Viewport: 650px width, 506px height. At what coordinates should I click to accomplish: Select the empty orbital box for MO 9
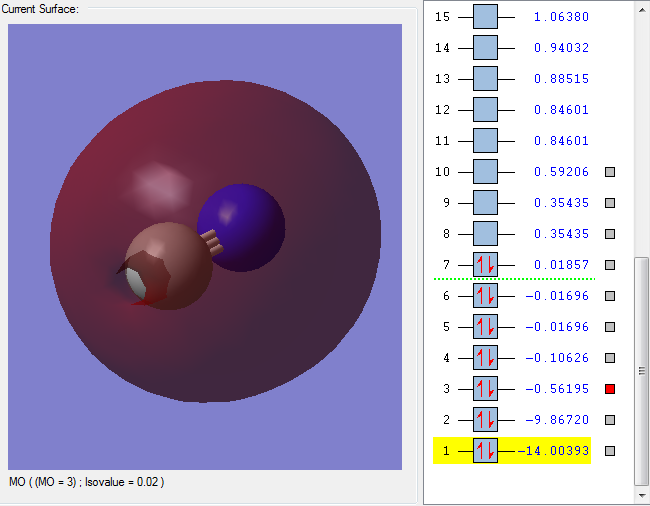pos(485,203)
